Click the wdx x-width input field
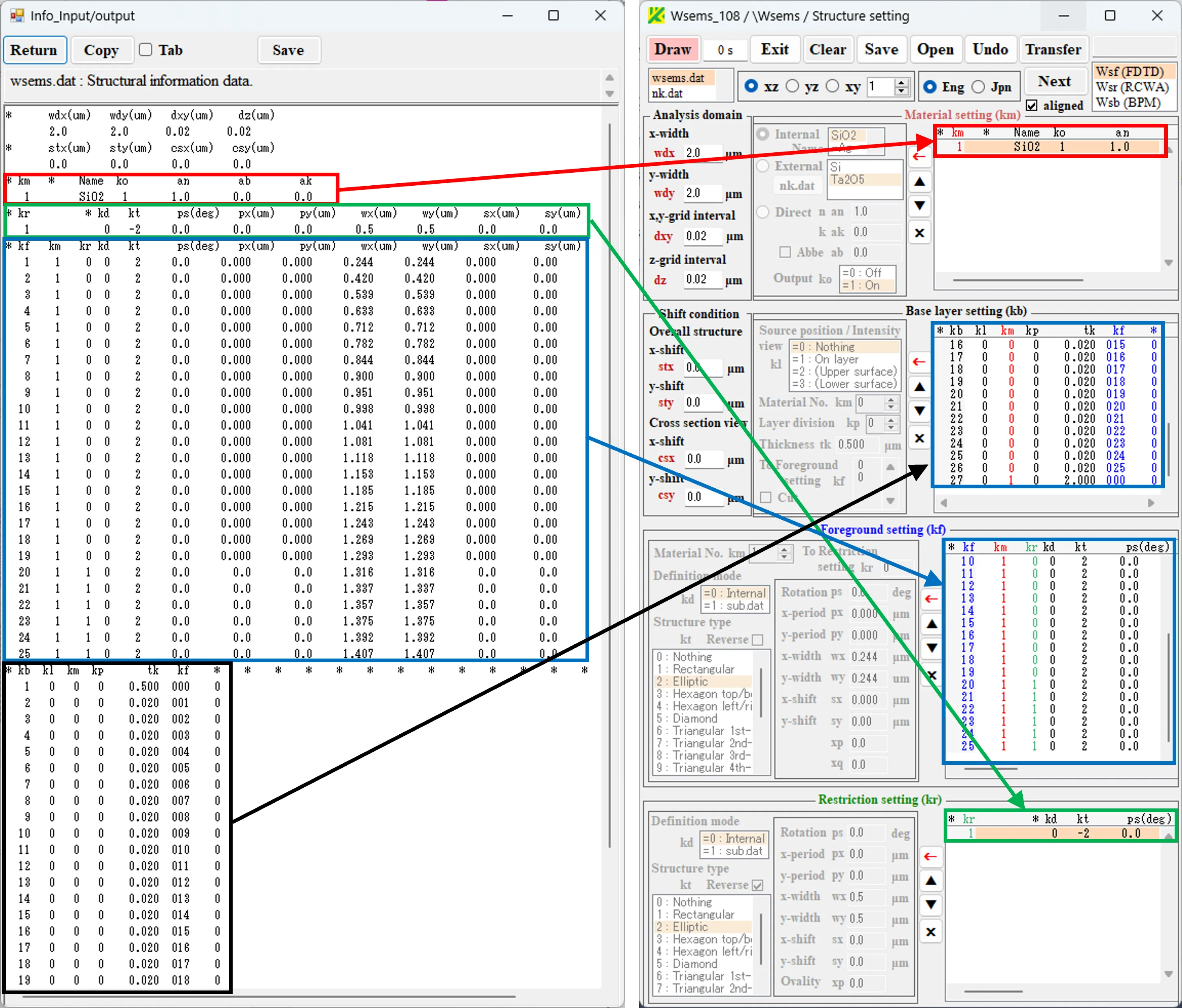1182x1008 pixels. point(703,153)
